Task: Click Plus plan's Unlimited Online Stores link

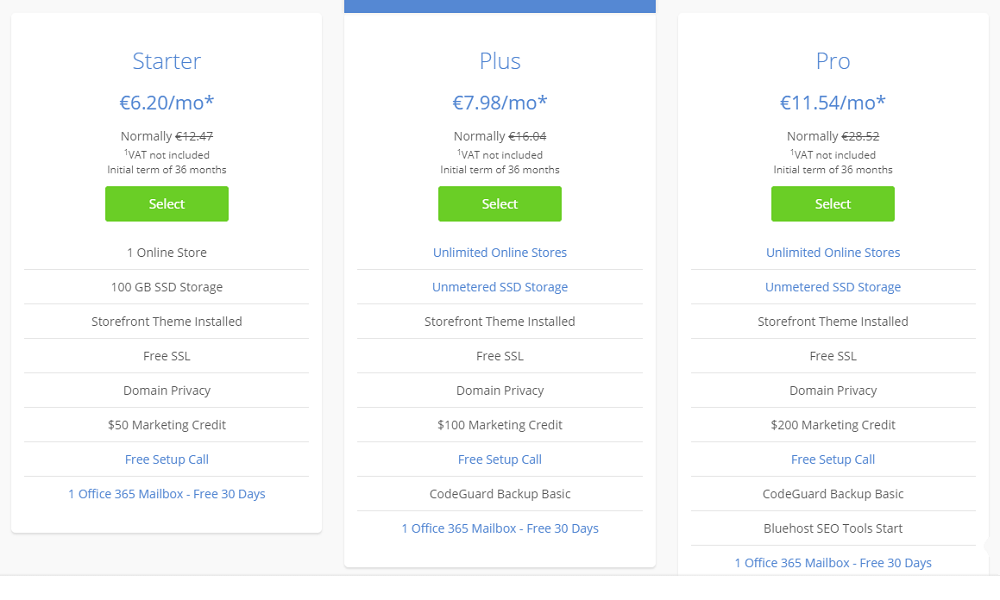Action: (x=500, y=253)
